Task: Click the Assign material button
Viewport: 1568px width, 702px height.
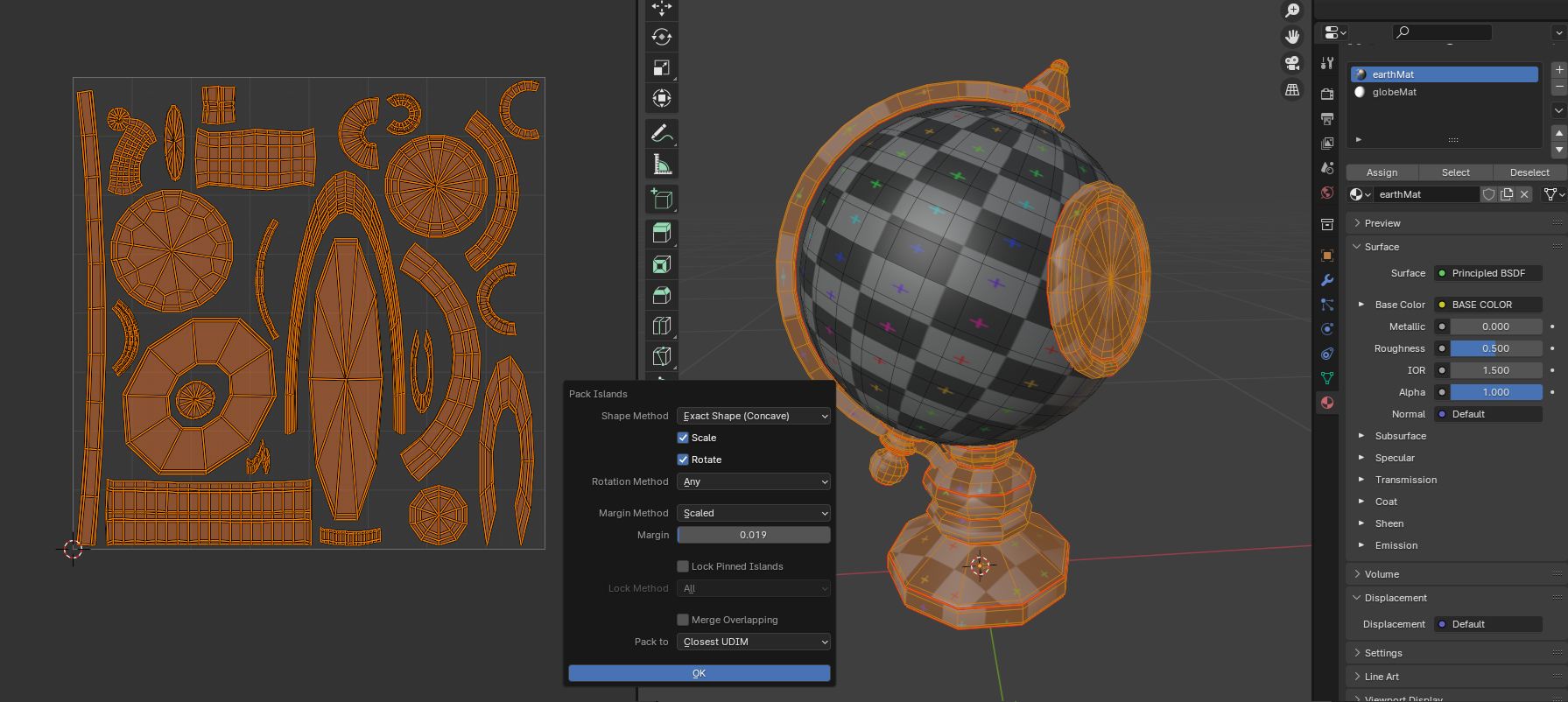Action: pyautogui.click(x=1382, y=172)
